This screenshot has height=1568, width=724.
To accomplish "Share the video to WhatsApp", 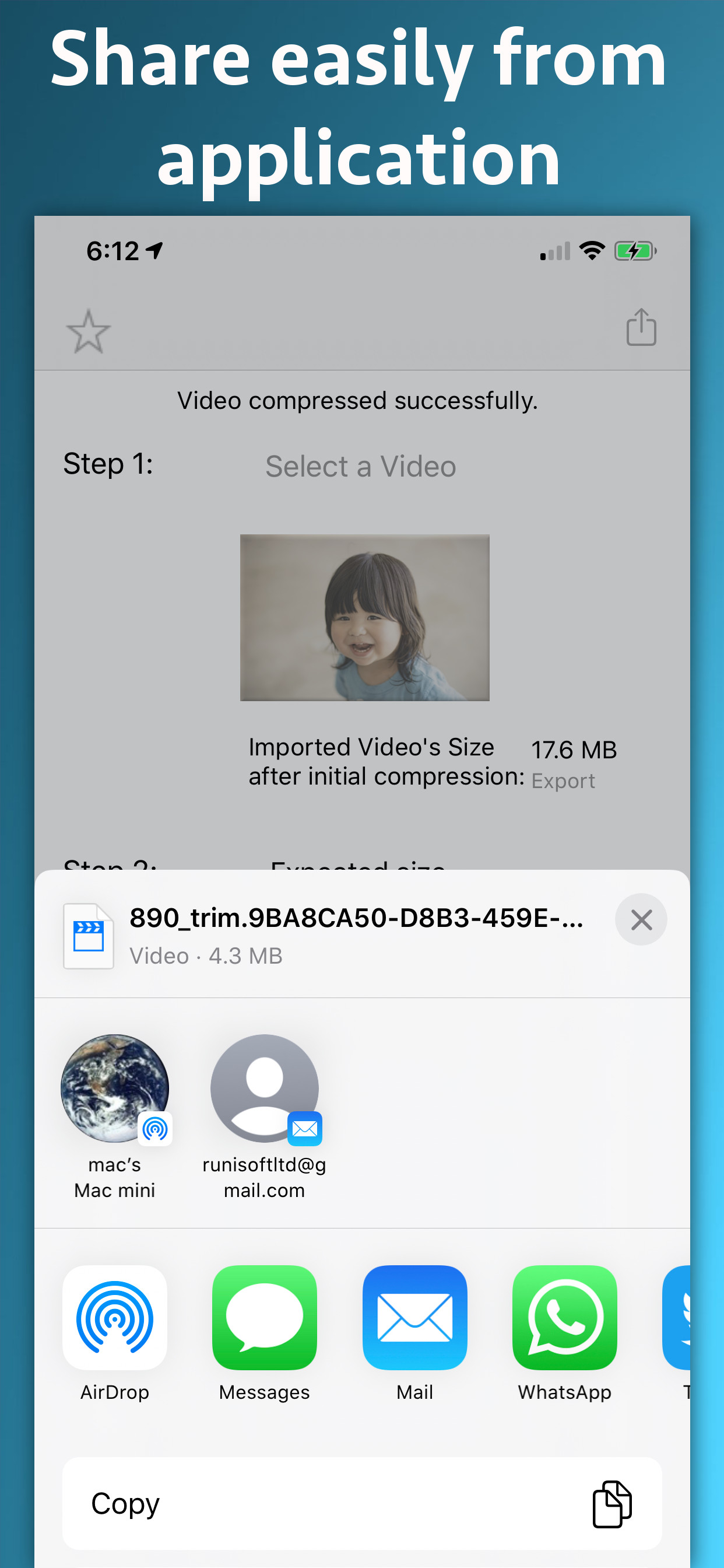I will [x=565, y=1317].
